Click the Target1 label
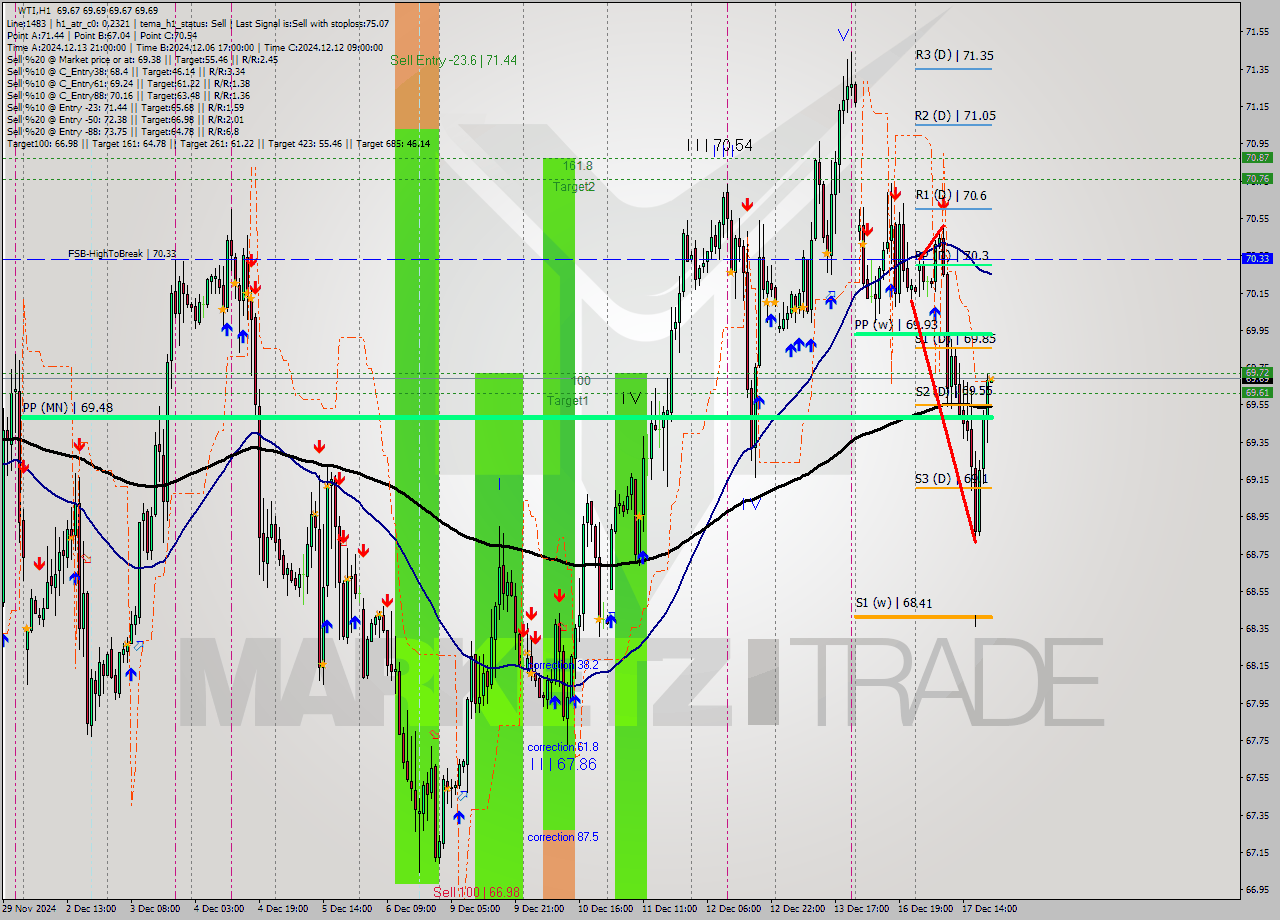1280x920 pixels. pyautogui.click(x=567, y=401)
